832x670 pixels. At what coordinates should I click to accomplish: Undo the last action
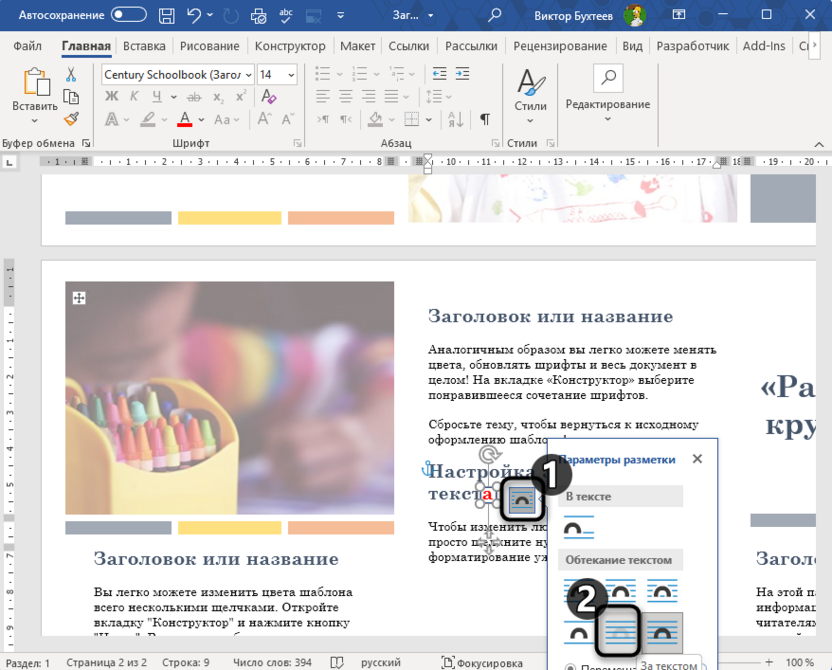coord(194,15)
